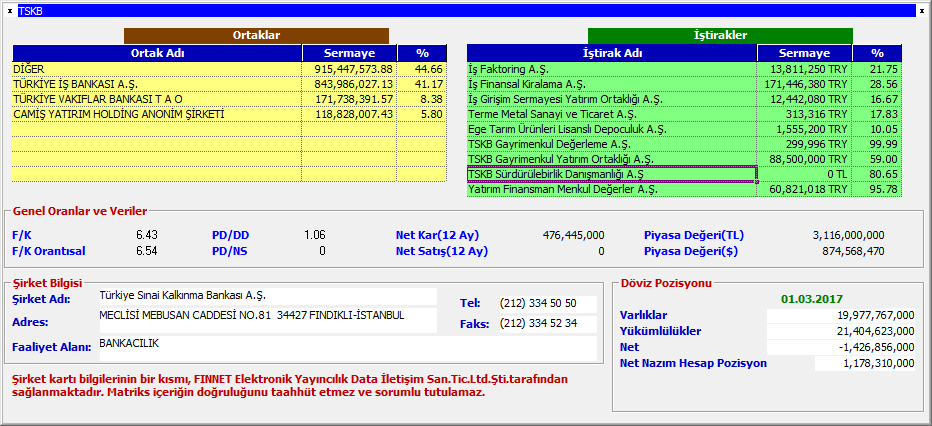Click the close x icon at top-right of TSKB window
Image resolution: width=932 pixels, height=426 pixels.
coord(922,11)
